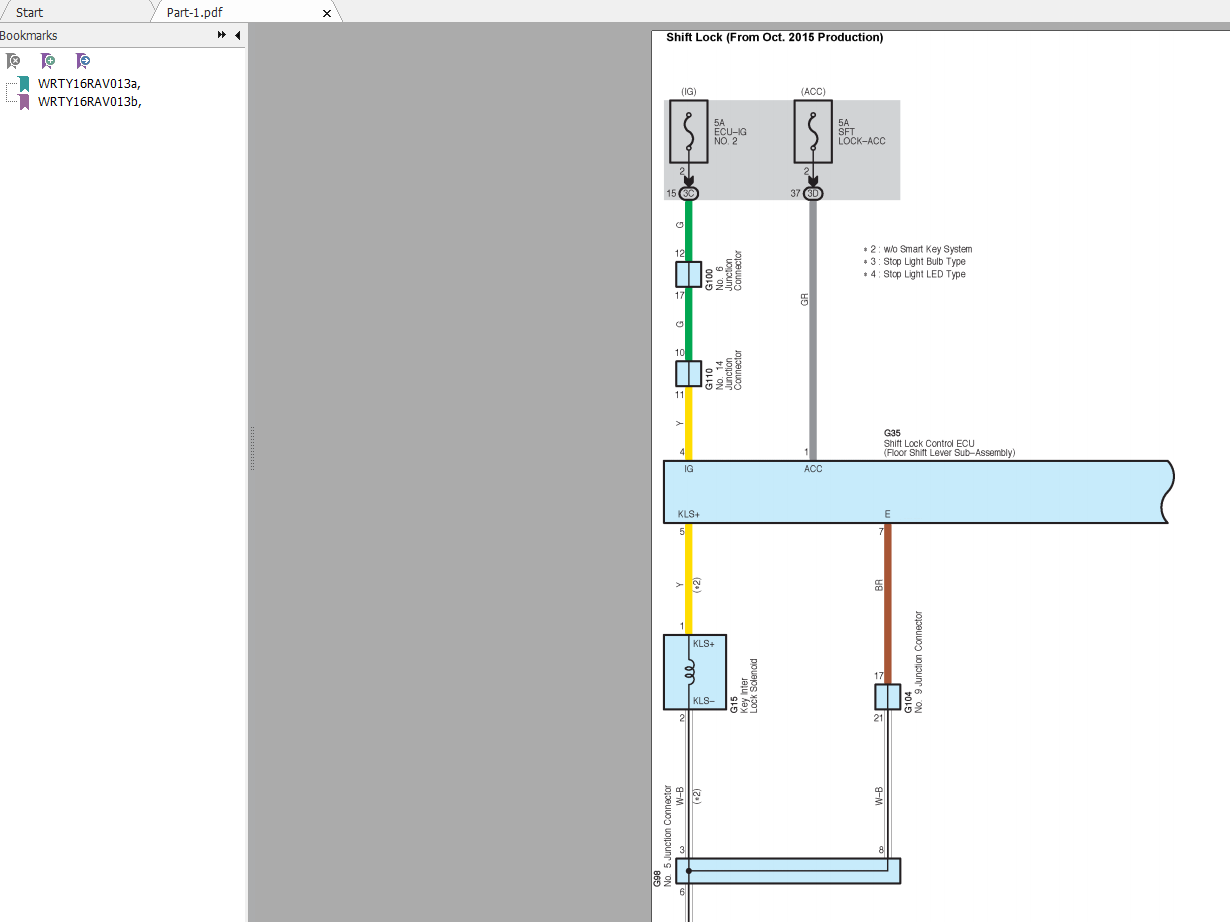This screenshot has height=922, width=1230.
Task: Click the 5A SFT LOCK-ACC fuse symbol
Action: 812,131
